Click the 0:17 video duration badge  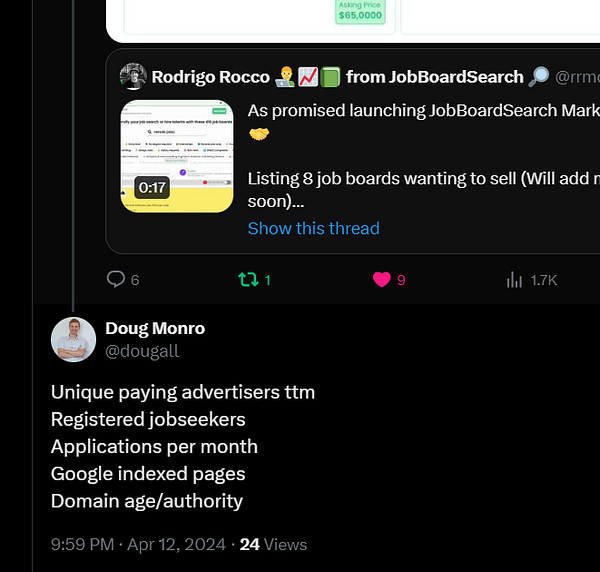pyautogui.click(x=152, y=187)
